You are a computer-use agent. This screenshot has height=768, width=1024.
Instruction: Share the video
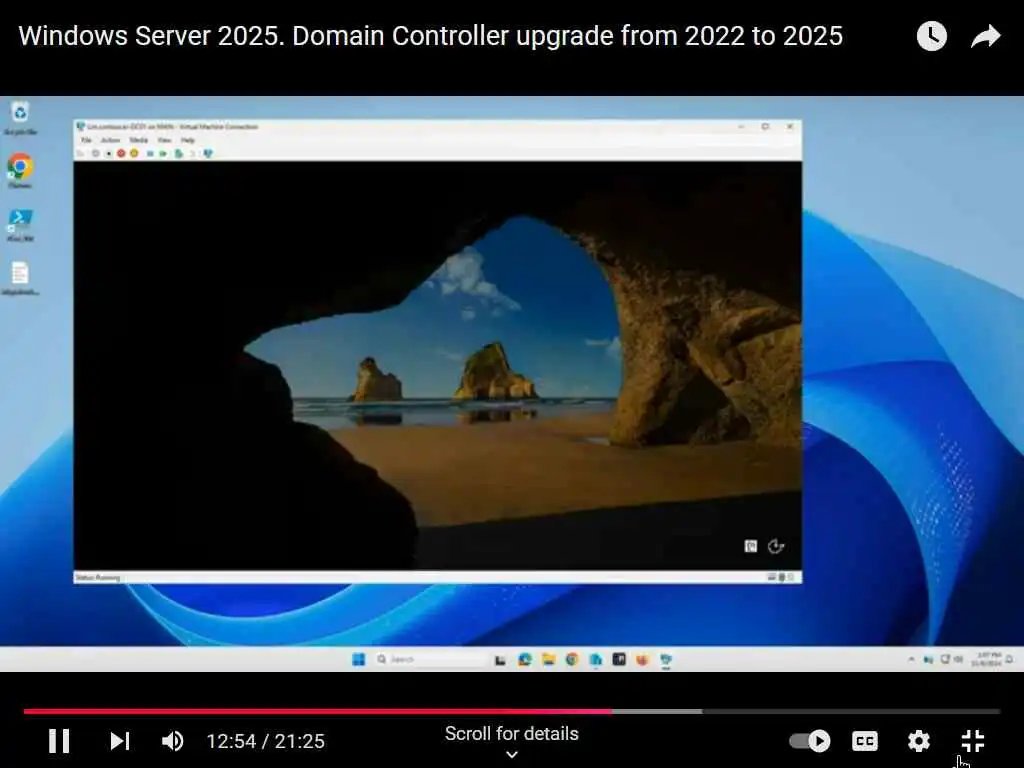click(985, 36)
